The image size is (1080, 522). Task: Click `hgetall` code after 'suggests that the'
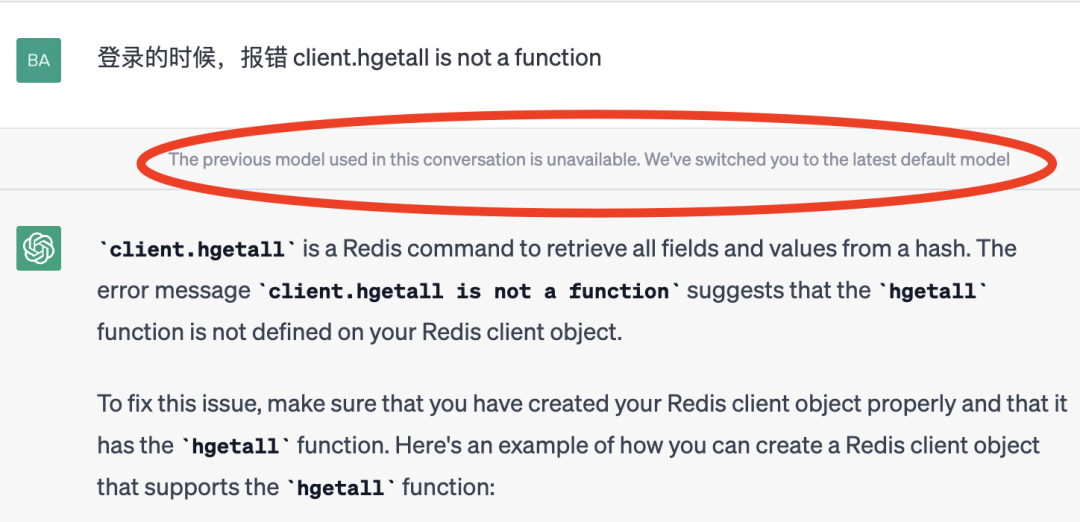(x=933, y=291)
